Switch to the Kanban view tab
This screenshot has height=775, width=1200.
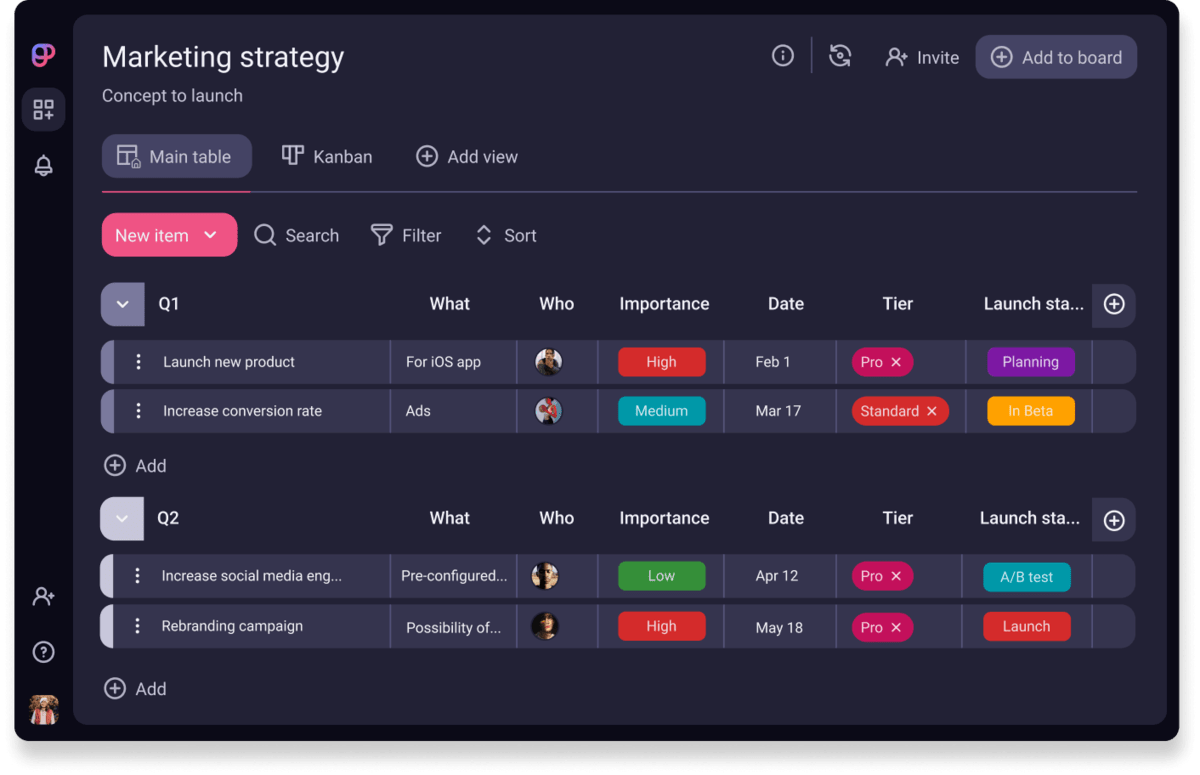(x=327, y=156)
